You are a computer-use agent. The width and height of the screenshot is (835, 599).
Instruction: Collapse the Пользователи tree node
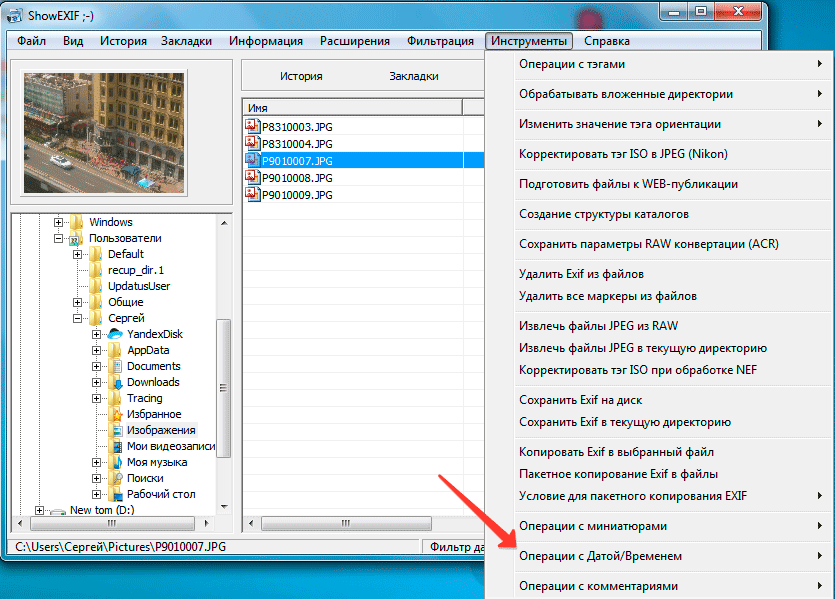[59, 238]
